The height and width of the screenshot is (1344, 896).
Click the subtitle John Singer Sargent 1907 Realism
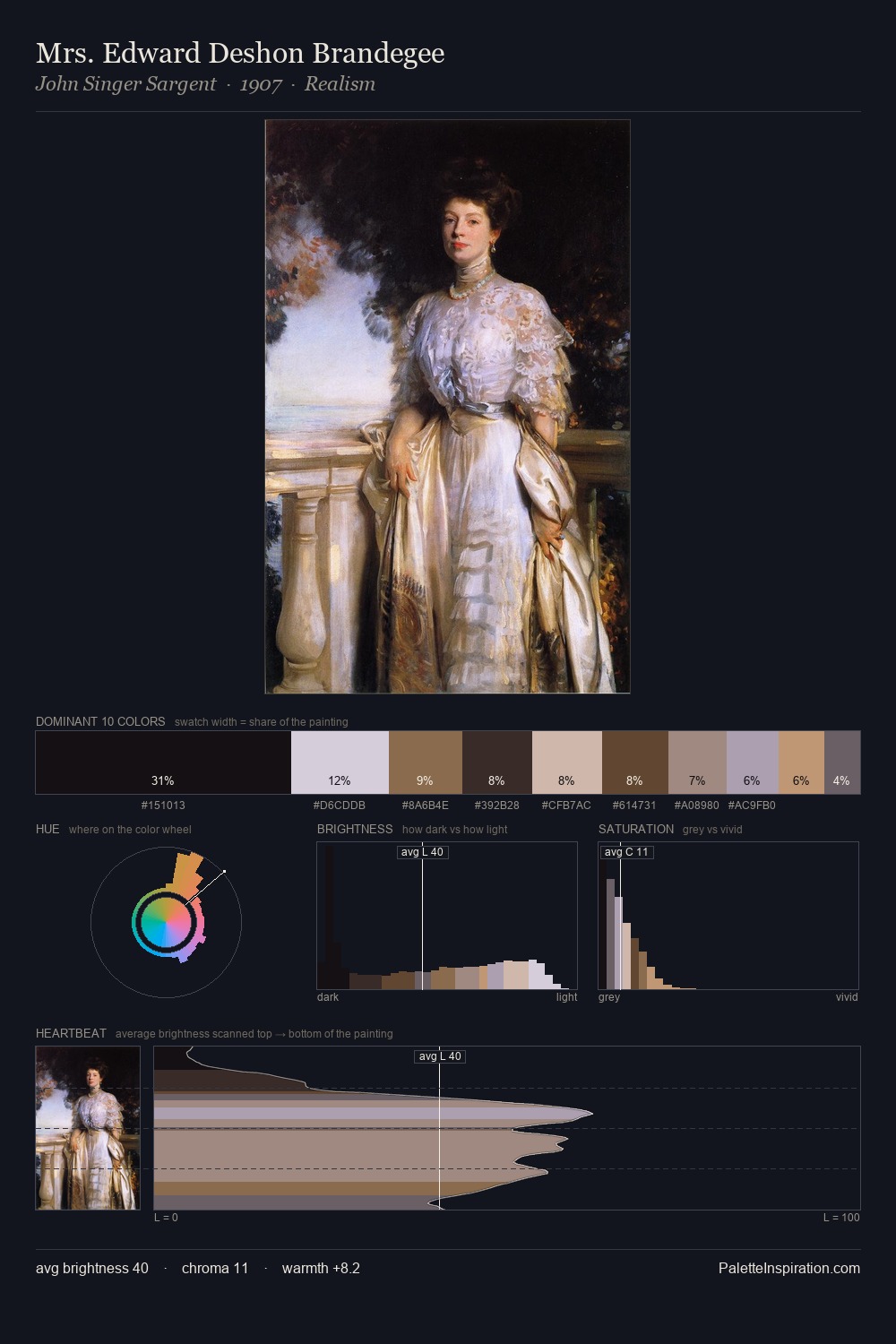pos(205,84)
